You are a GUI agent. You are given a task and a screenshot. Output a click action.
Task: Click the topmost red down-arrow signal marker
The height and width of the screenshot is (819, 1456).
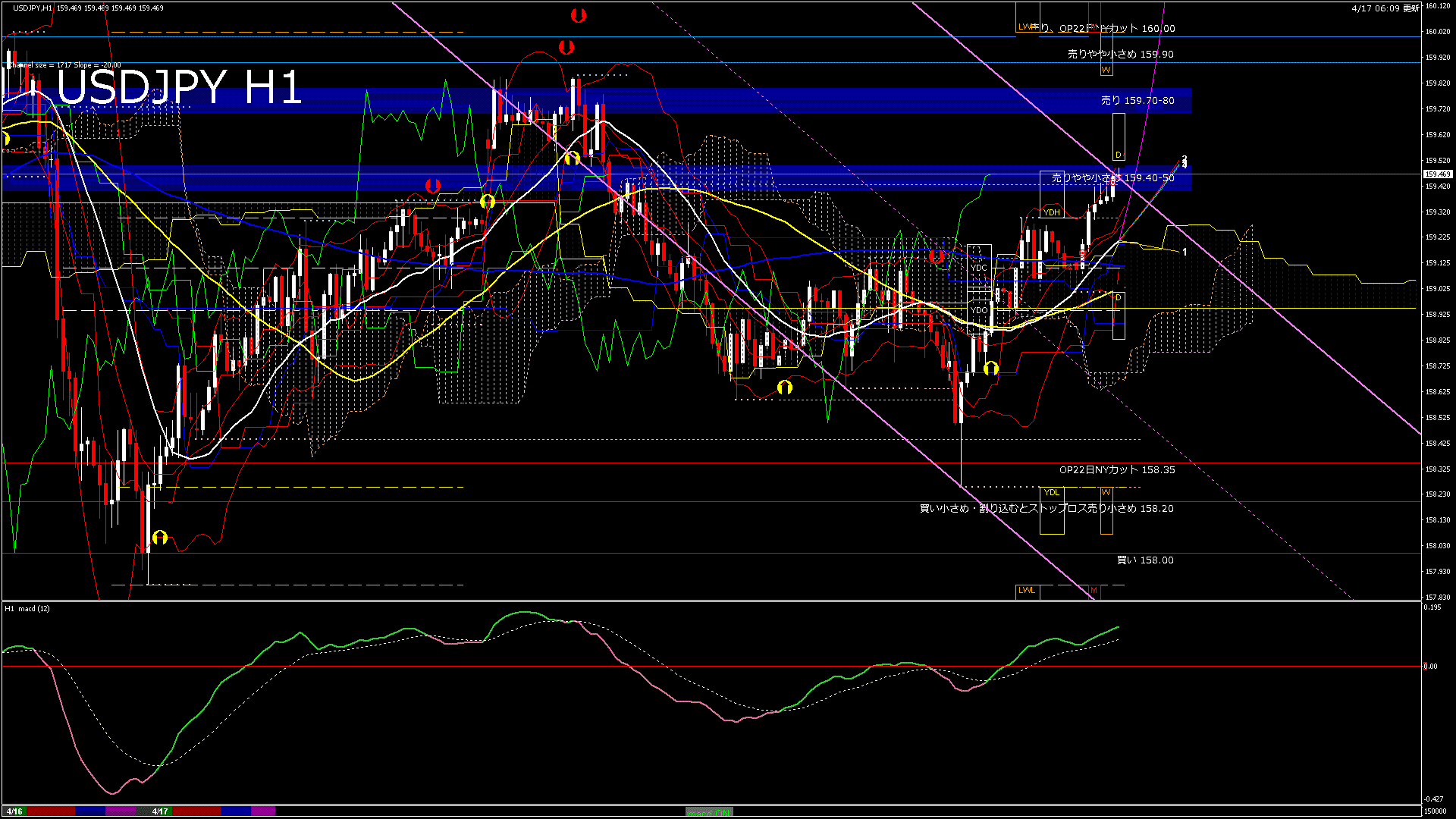coord(578,15)
